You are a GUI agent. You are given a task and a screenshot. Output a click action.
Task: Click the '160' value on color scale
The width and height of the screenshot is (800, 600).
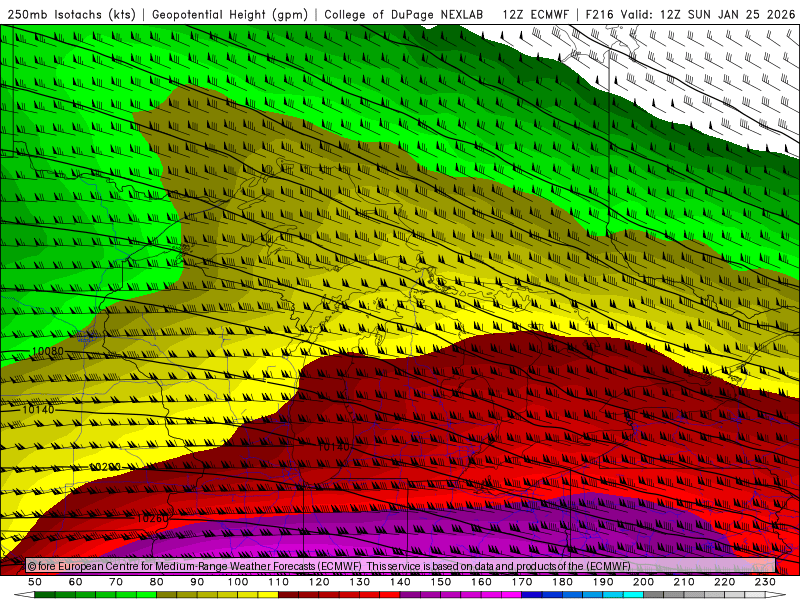click(x=481, y=582)
